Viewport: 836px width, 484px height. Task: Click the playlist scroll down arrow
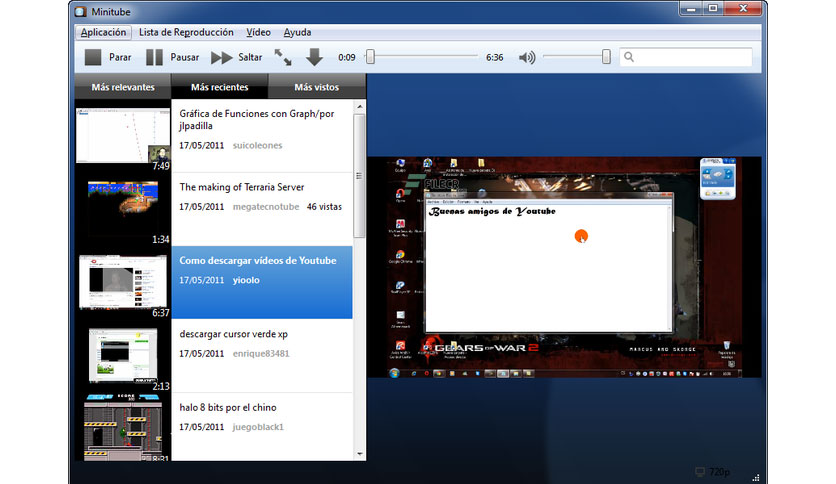click(359, 454)
